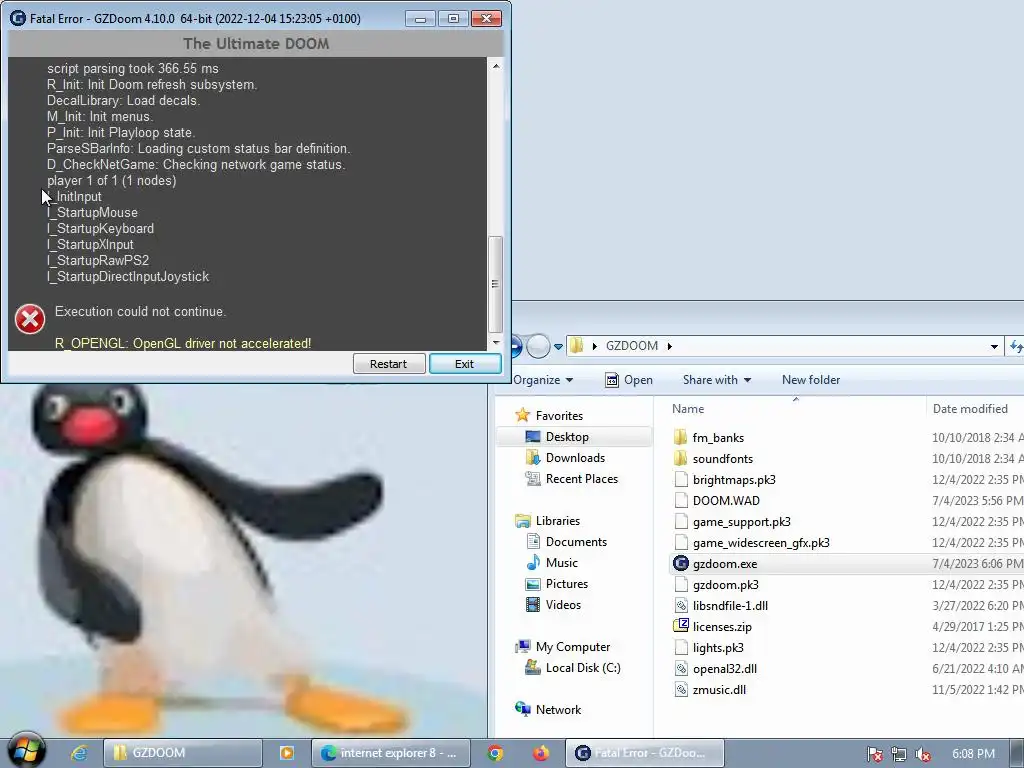Click network tray icon
Viewport: 1024px width, 768px height.
point(899,754)
